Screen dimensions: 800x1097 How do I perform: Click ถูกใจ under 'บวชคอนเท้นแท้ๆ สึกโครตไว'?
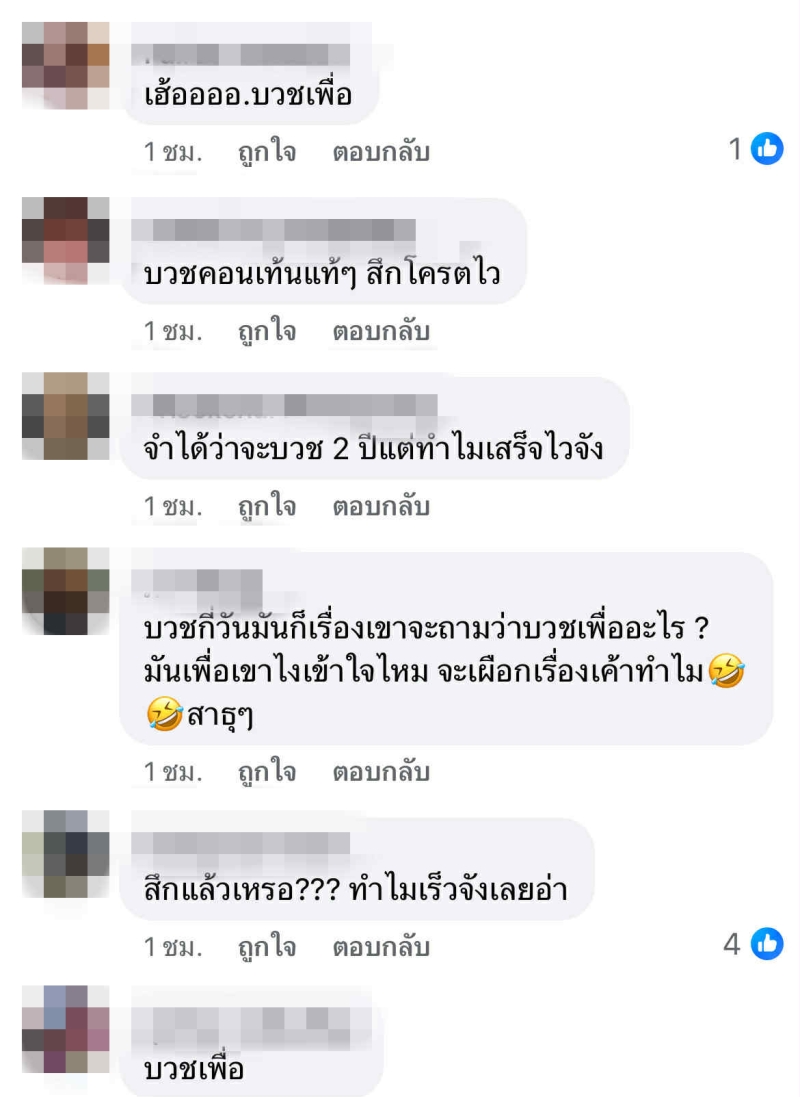click(267, 331)
